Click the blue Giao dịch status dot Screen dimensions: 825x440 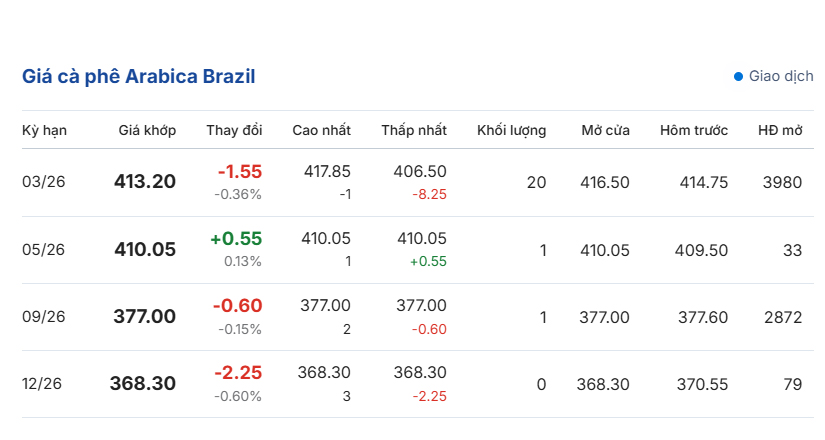click(x=738, y=76)
